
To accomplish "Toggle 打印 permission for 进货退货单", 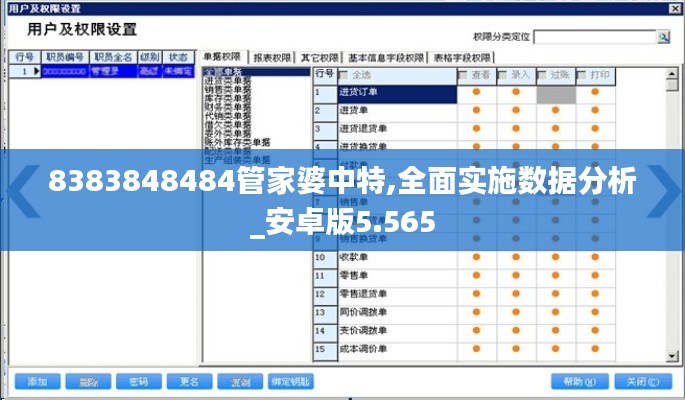I will point(595,128).
